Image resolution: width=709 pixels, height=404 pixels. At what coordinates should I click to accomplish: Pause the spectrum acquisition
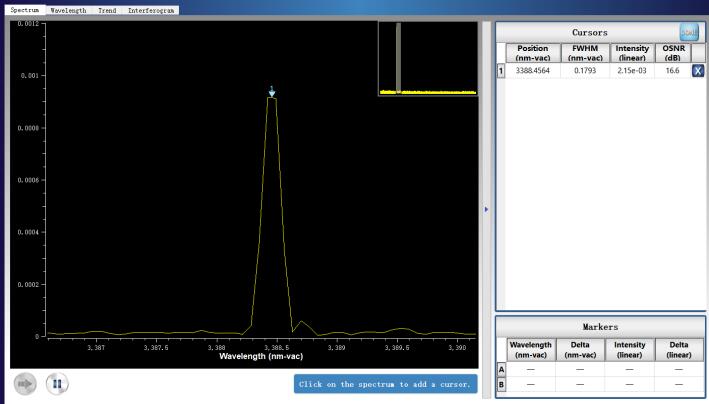57,383
